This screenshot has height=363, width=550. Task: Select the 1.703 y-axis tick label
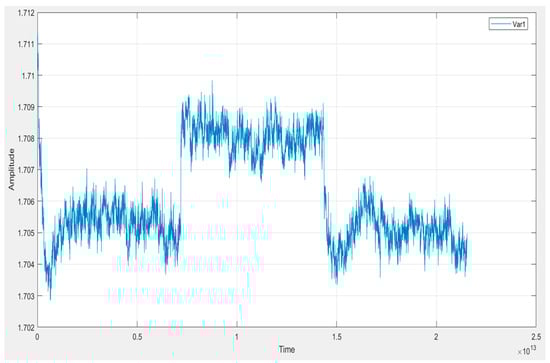pos(26,296)
